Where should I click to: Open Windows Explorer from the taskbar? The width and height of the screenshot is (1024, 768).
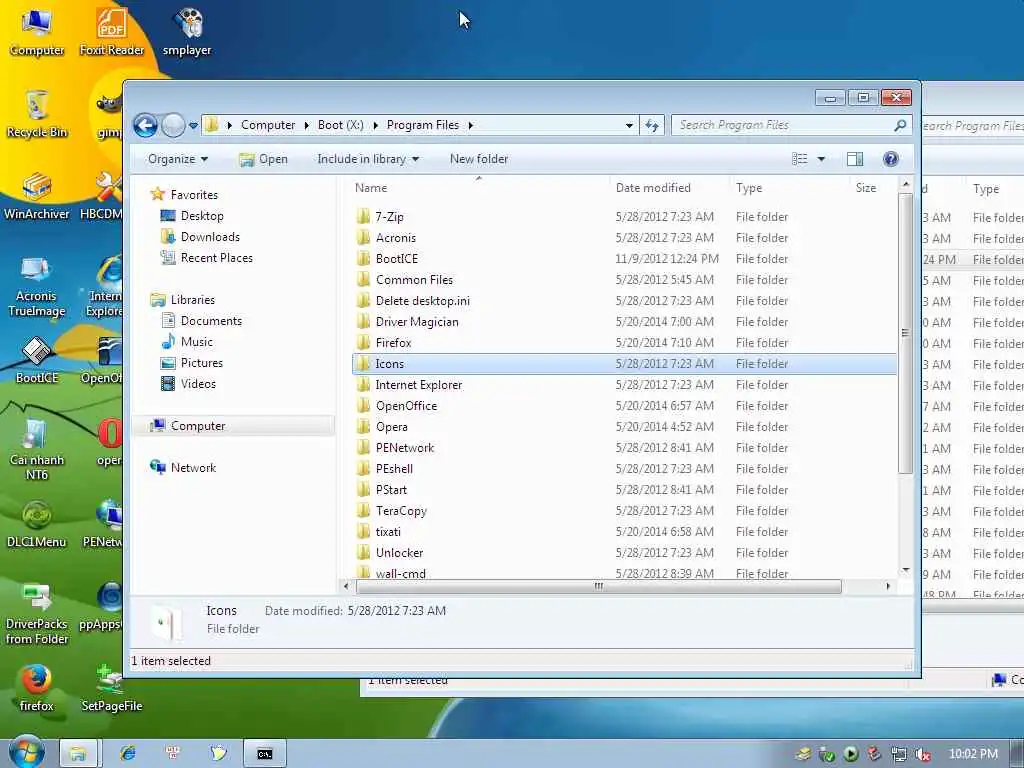coord(78,754)
